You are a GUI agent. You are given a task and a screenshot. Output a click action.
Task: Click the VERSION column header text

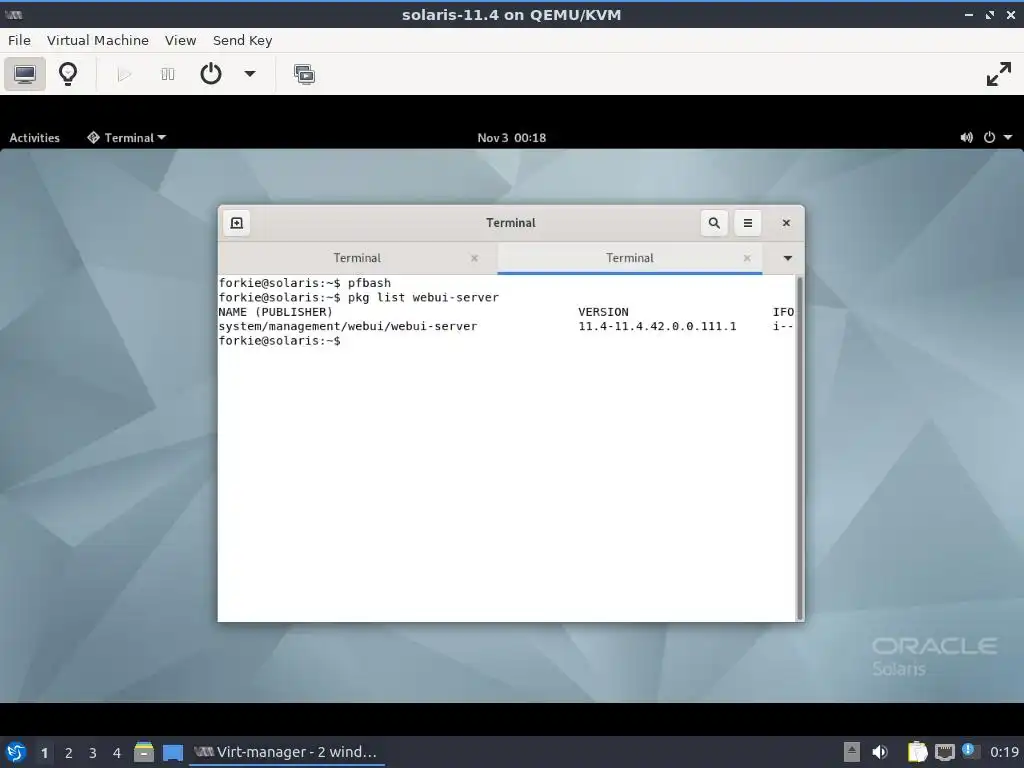coord(603,312)
